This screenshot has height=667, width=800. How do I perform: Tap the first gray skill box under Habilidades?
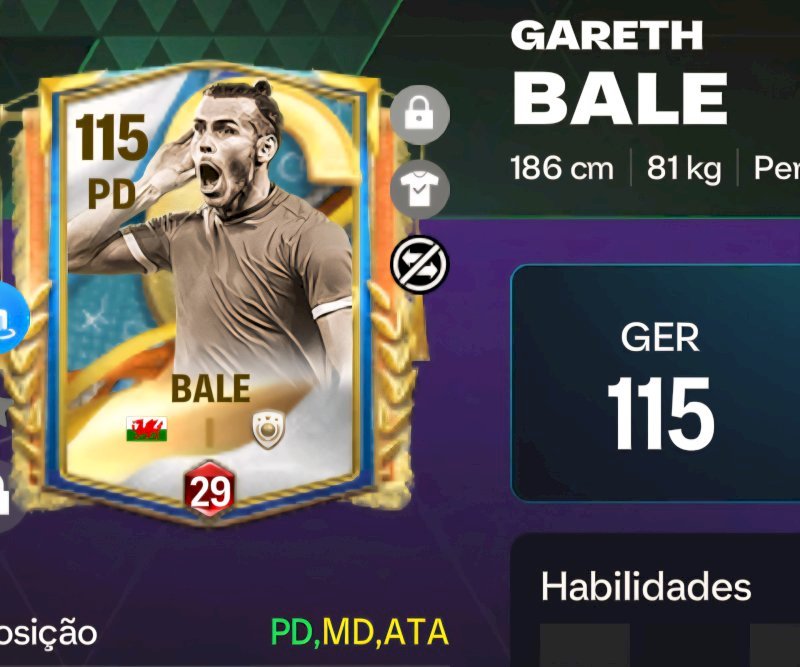coord(585,645)
